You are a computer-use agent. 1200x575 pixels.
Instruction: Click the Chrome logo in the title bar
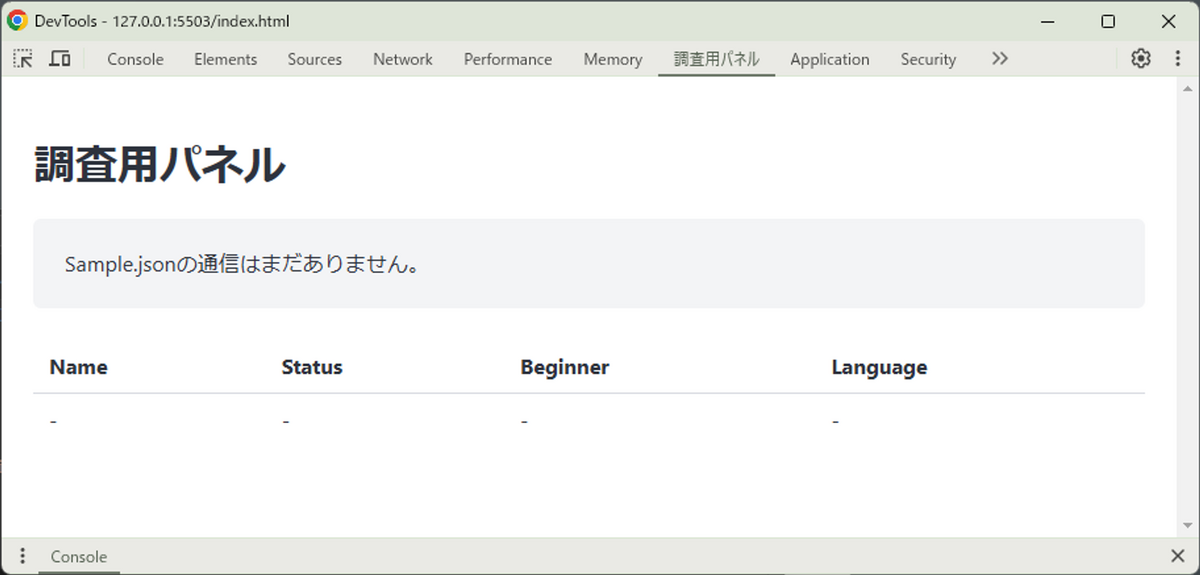coord(17,21)
